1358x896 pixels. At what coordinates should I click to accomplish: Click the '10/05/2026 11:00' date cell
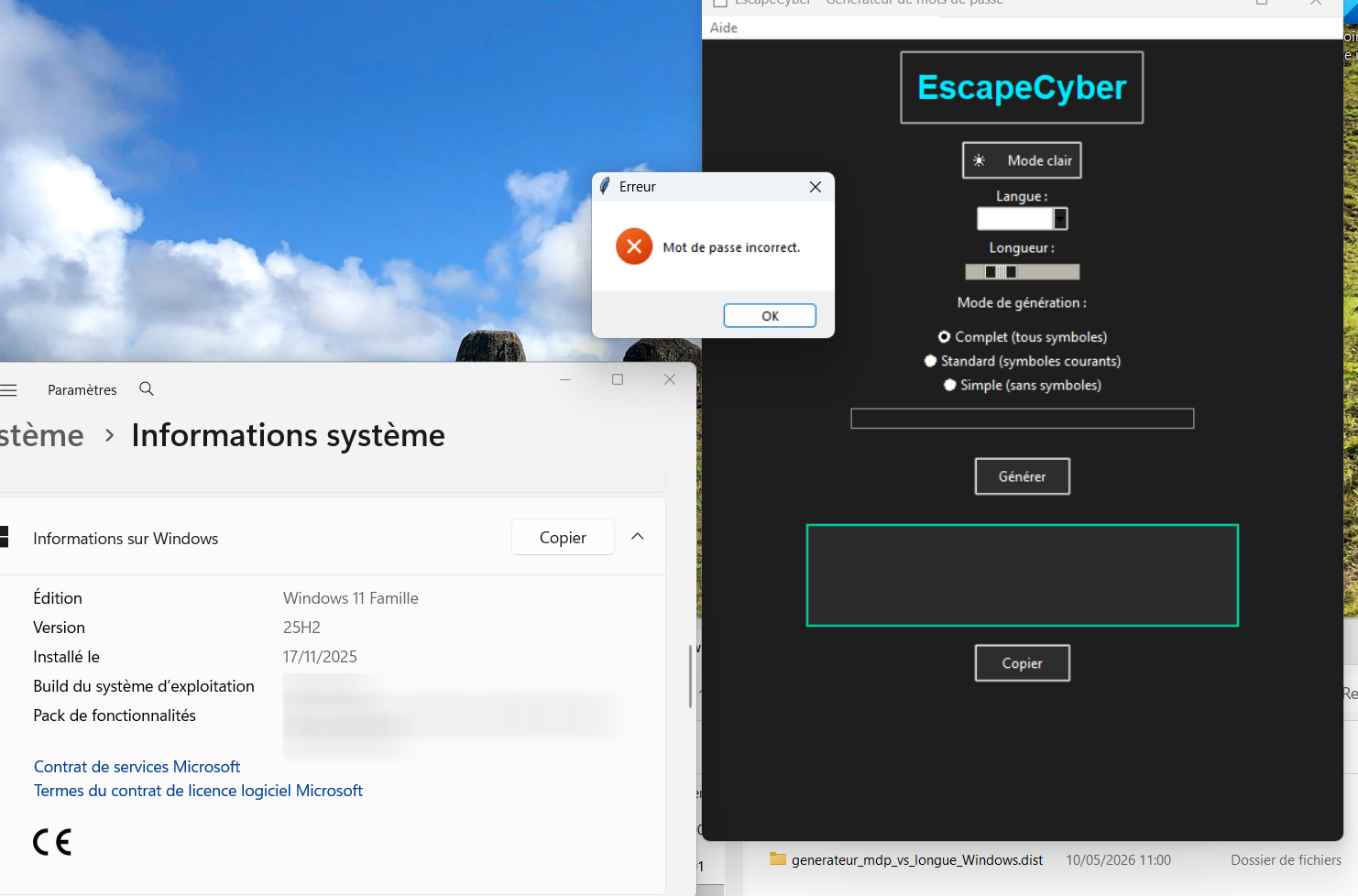click(1118, 860)
